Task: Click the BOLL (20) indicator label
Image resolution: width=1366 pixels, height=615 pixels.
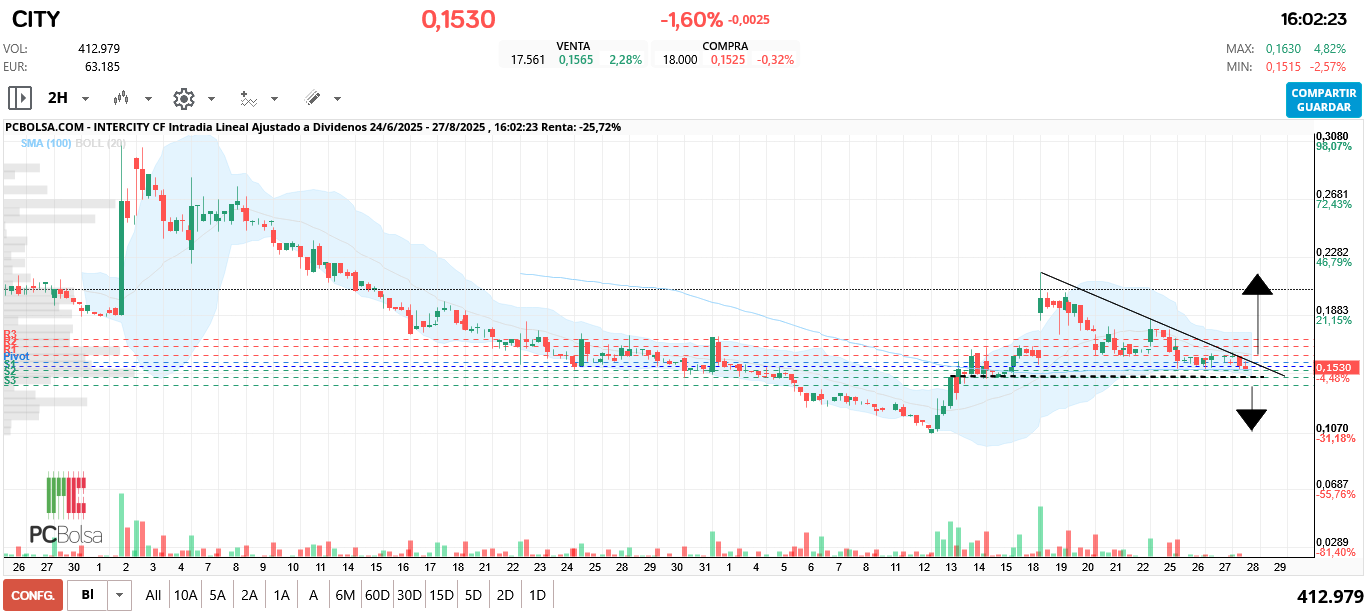Action: [102, 143]
